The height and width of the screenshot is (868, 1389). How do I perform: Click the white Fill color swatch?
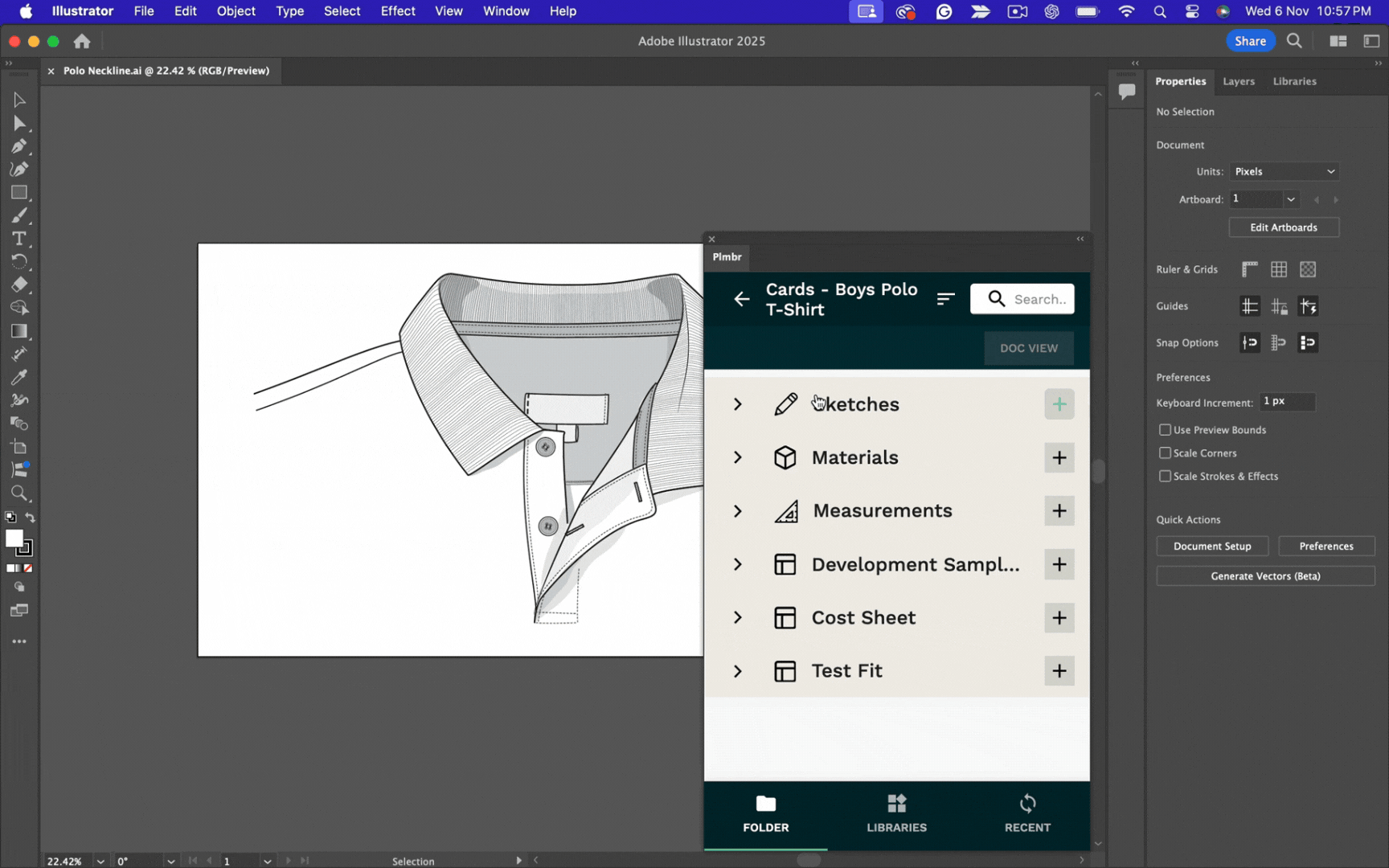coord(13,538)
